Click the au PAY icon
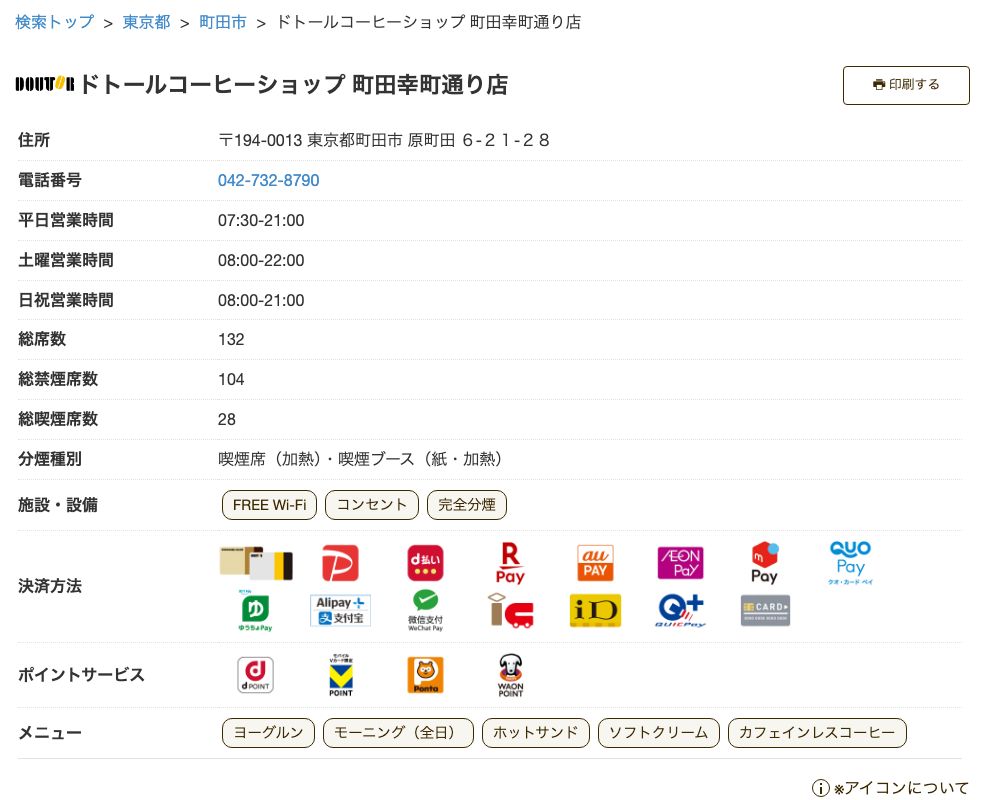The image size is (990, 800). (x=595, y=563)
